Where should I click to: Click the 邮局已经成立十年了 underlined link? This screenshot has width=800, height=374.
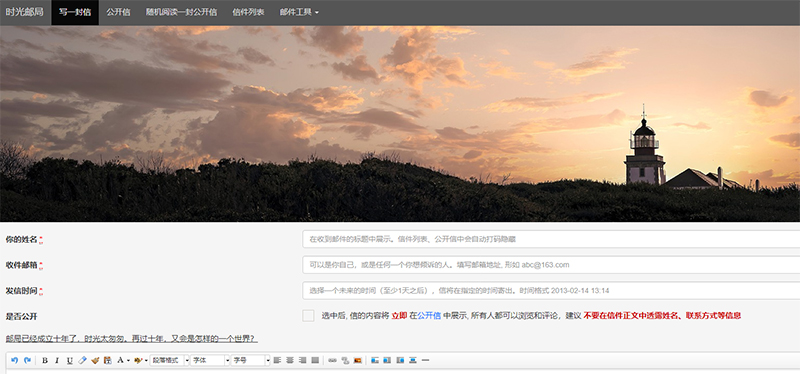pos(132,339)
